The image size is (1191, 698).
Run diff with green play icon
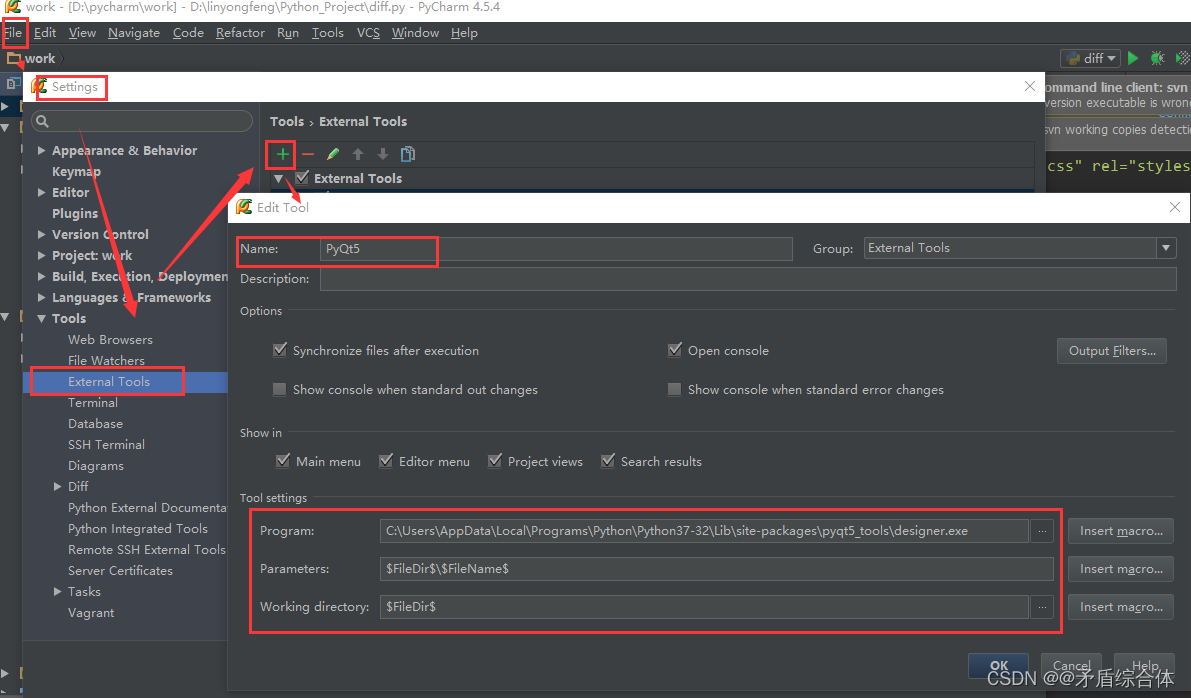[x=1133, y=58]
